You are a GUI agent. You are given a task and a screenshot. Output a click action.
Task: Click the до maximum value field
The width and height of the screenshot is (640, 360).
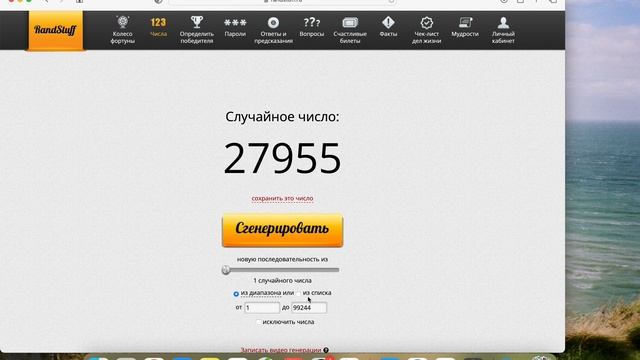click(309, 308)
